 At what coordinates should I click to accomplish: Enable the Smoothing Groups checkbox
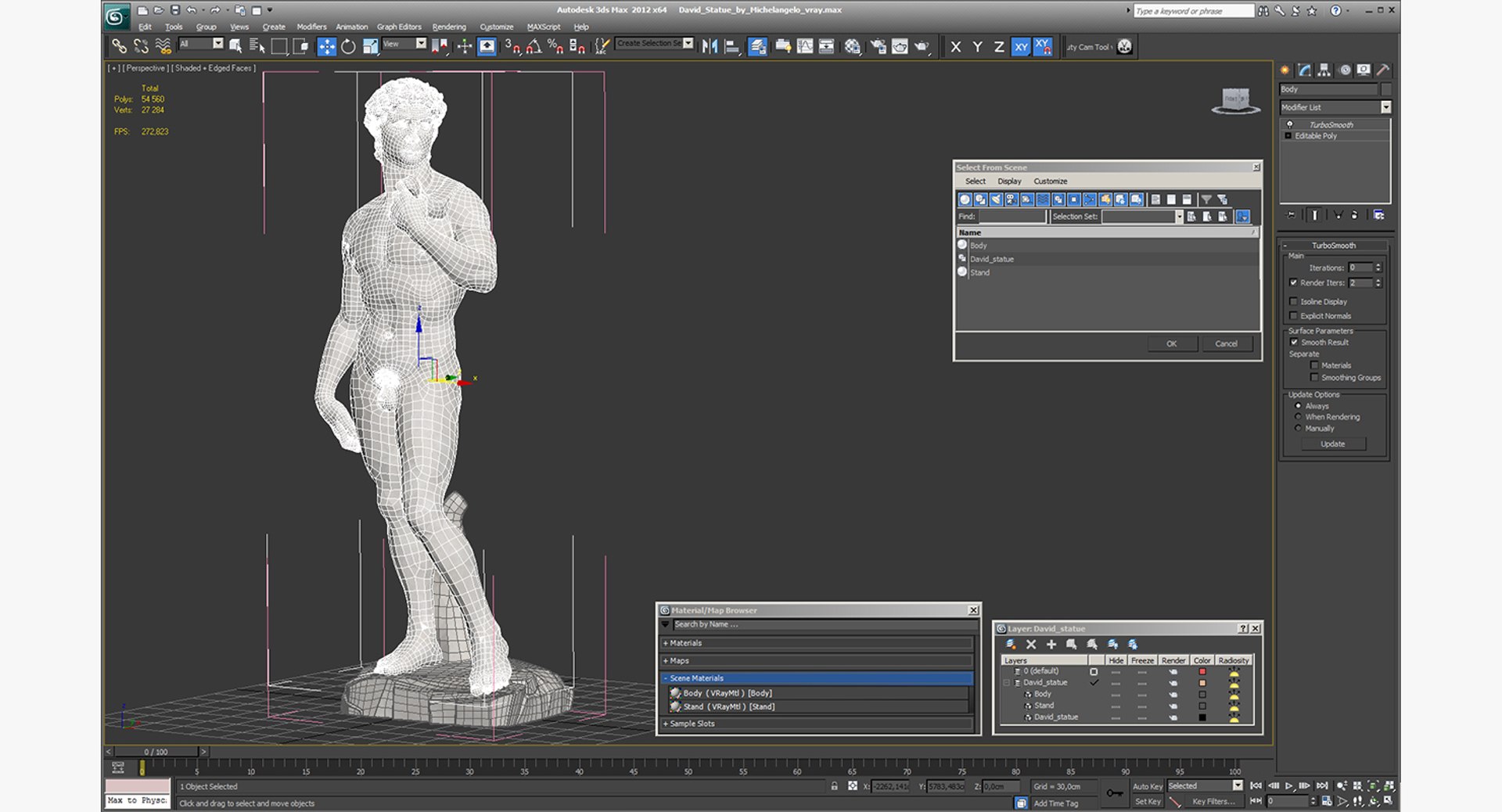coord(1314,377)
